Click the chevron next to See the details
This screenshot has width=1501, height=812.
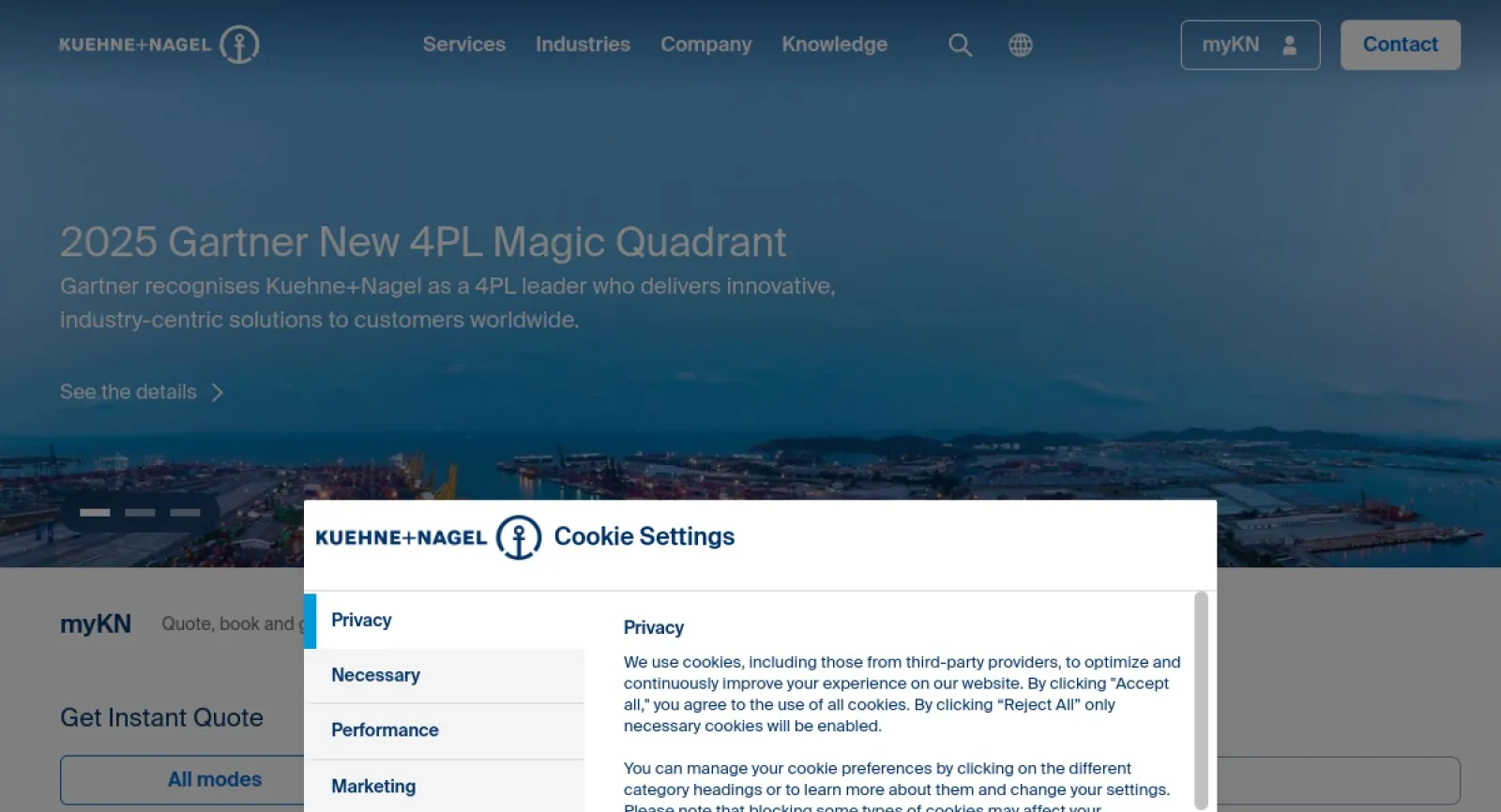pos(218,392)
